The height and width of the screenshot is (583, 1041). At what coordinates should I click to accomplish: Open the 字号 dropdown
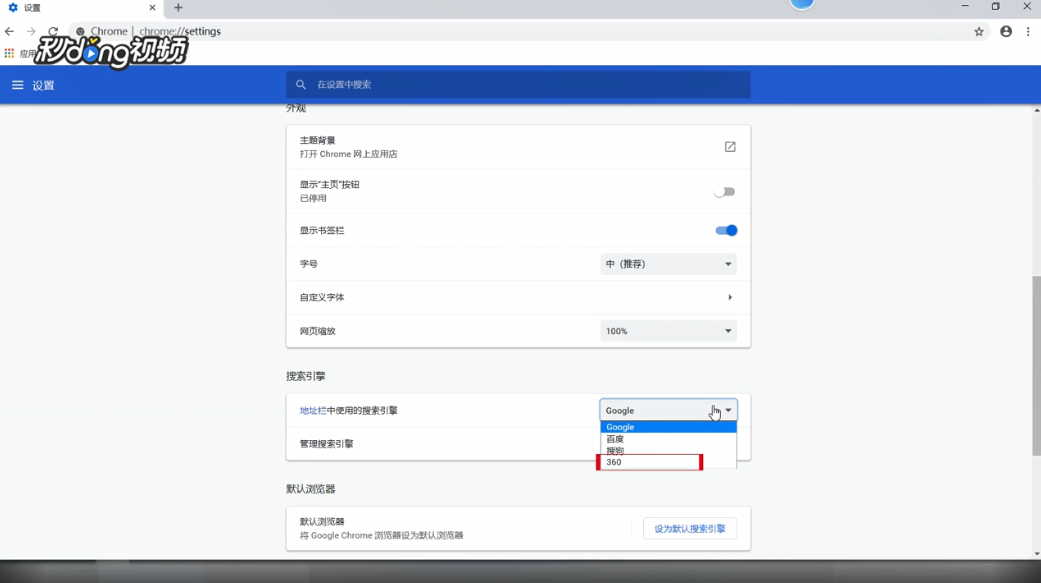(668, 264)
